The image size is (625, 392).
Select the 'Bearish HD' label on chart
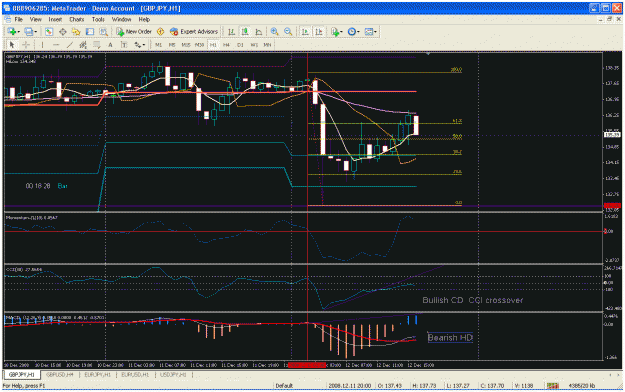click(x=450, y=338)
